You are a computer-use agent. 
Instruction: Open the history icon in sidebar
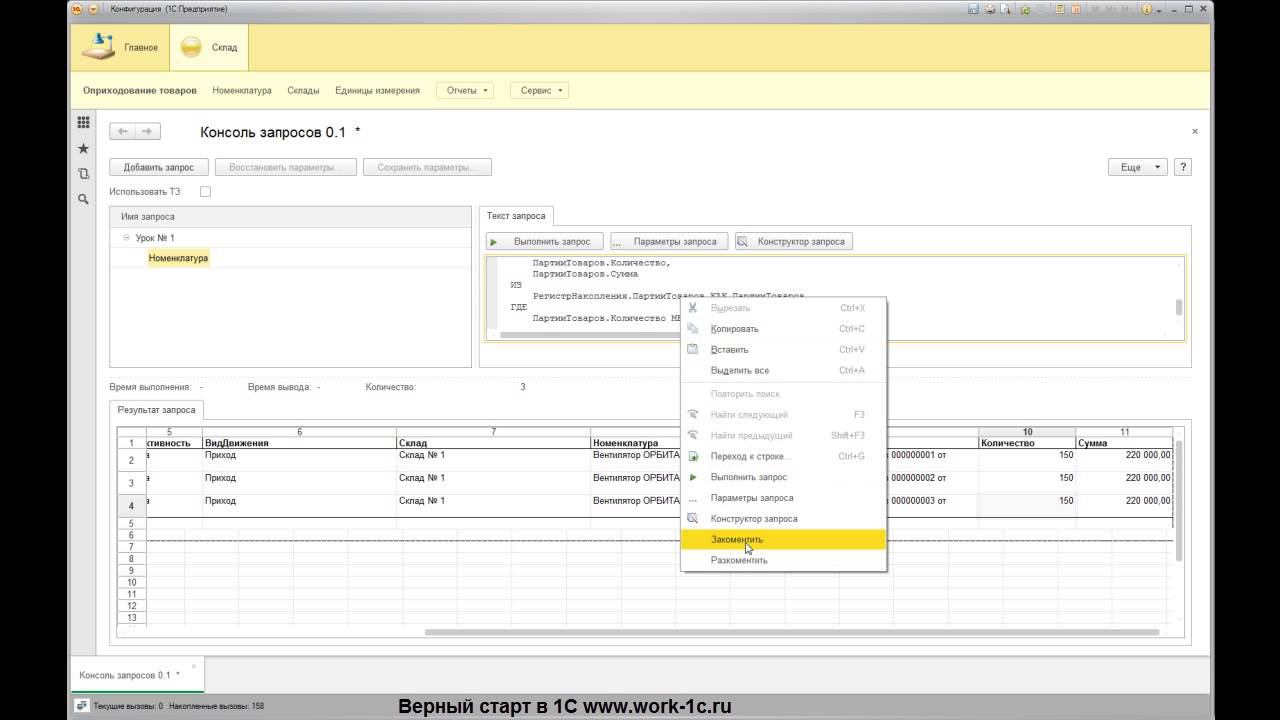tap(84, 174)
